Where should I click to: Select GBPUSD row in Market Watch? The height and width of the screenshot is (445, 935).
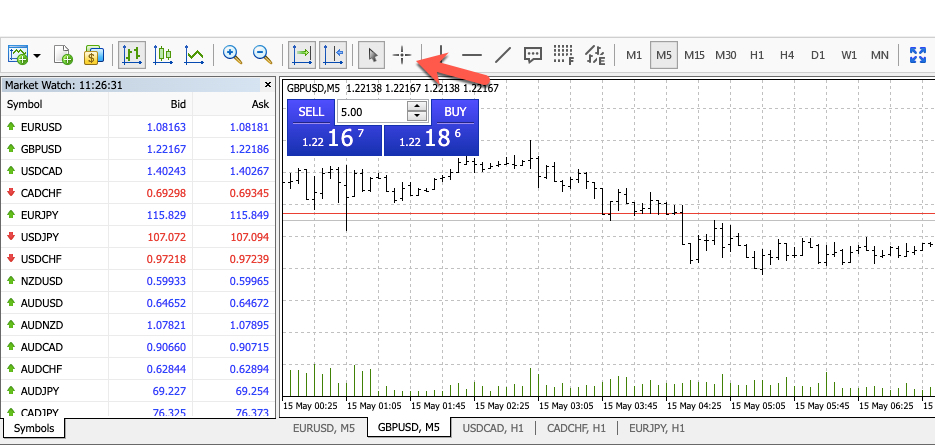138,149
